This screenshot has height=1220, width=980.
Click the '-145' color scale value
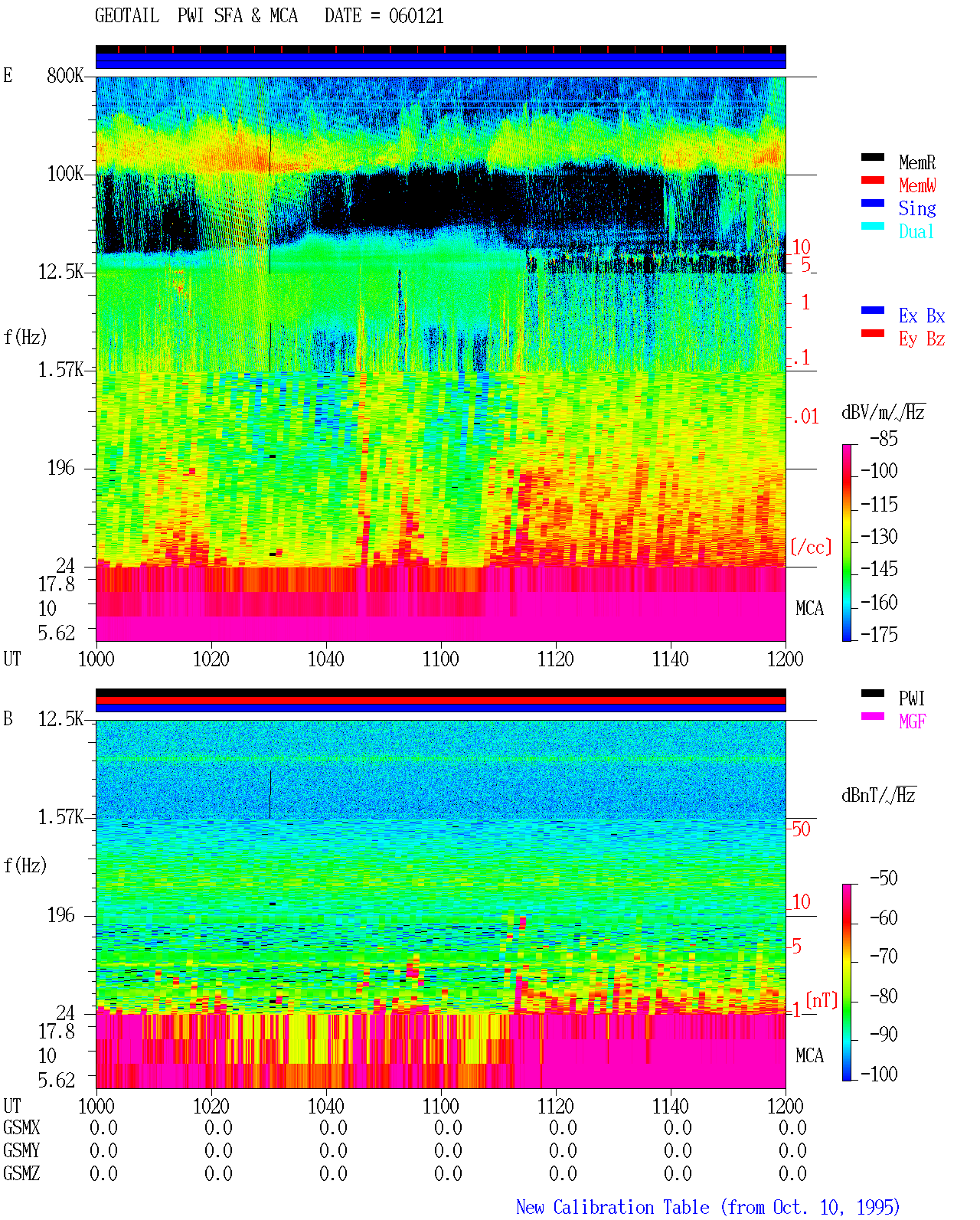879,569
